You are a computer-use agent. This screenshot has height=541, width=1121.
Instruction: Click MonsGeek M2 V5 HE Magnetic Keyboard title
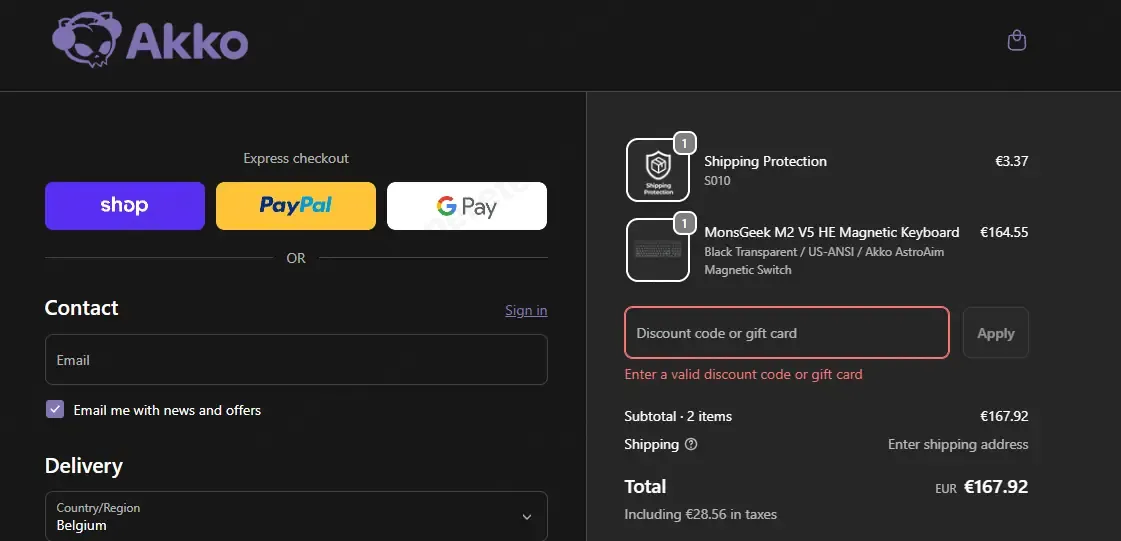831,232
